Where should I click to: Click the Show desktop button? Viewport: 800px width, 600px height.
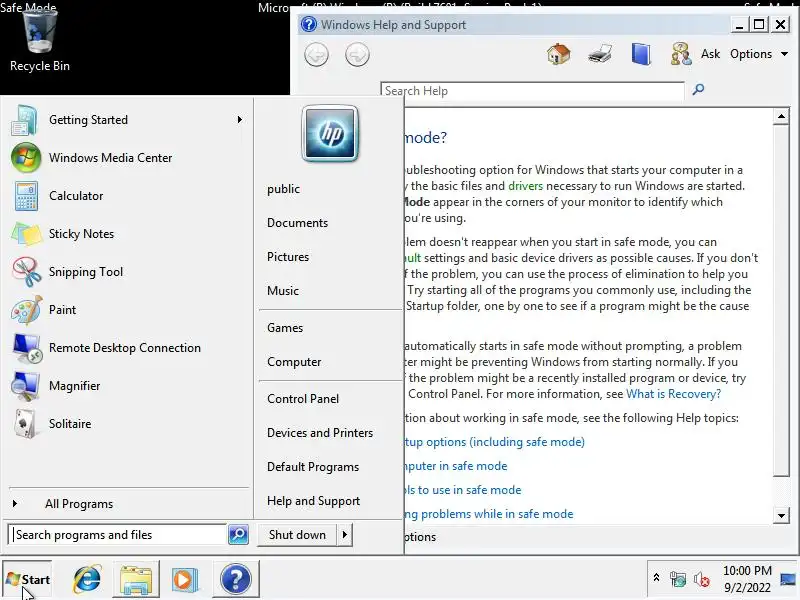coord(788,579)
